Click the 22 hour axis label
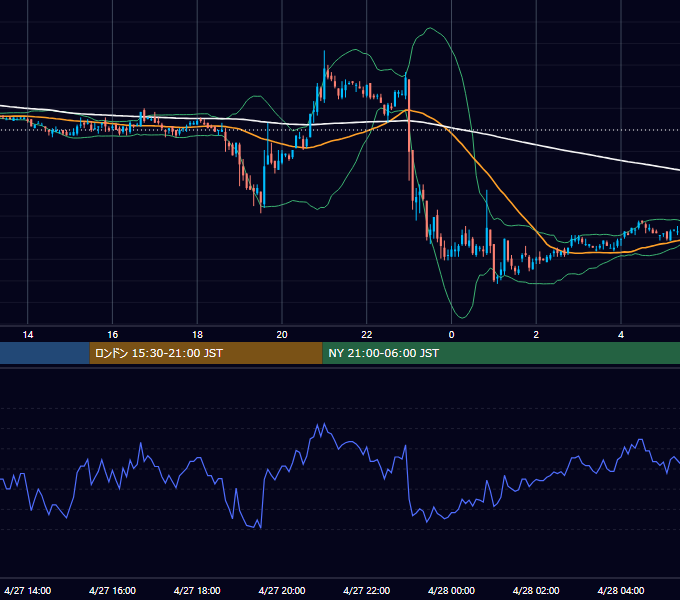The width and height of the screenshot is (680, 600). (x=367, y=335)
